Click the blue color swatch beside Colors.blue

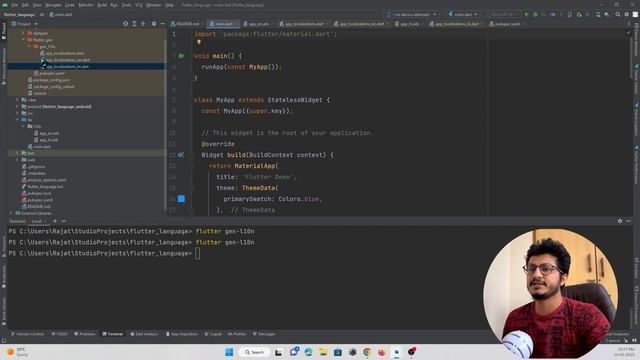tap(181, 199)
